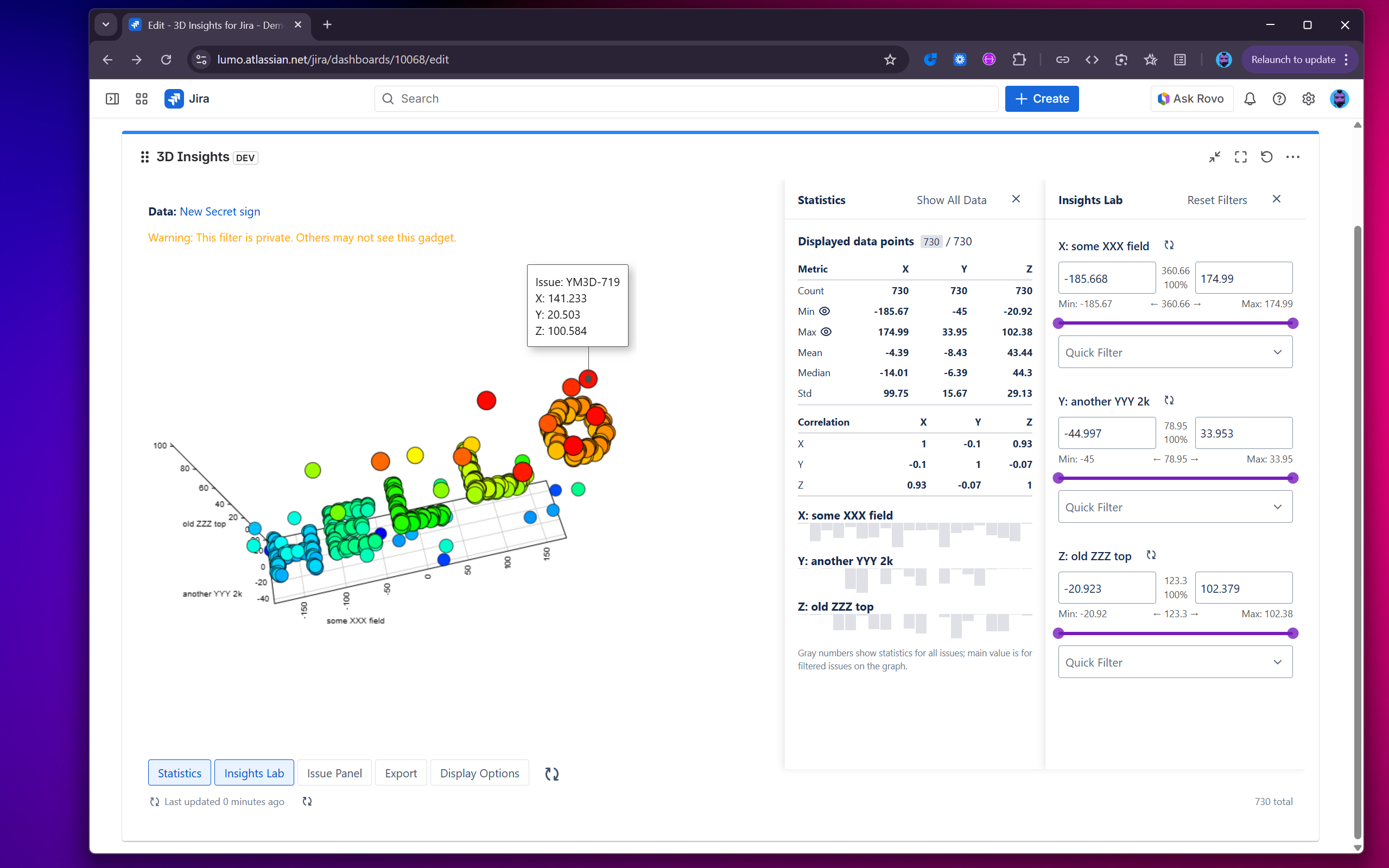This screenshot has height=868, width=1389.
Task: Toggle the Statistics panel button
Action: [x=179, y=772]
